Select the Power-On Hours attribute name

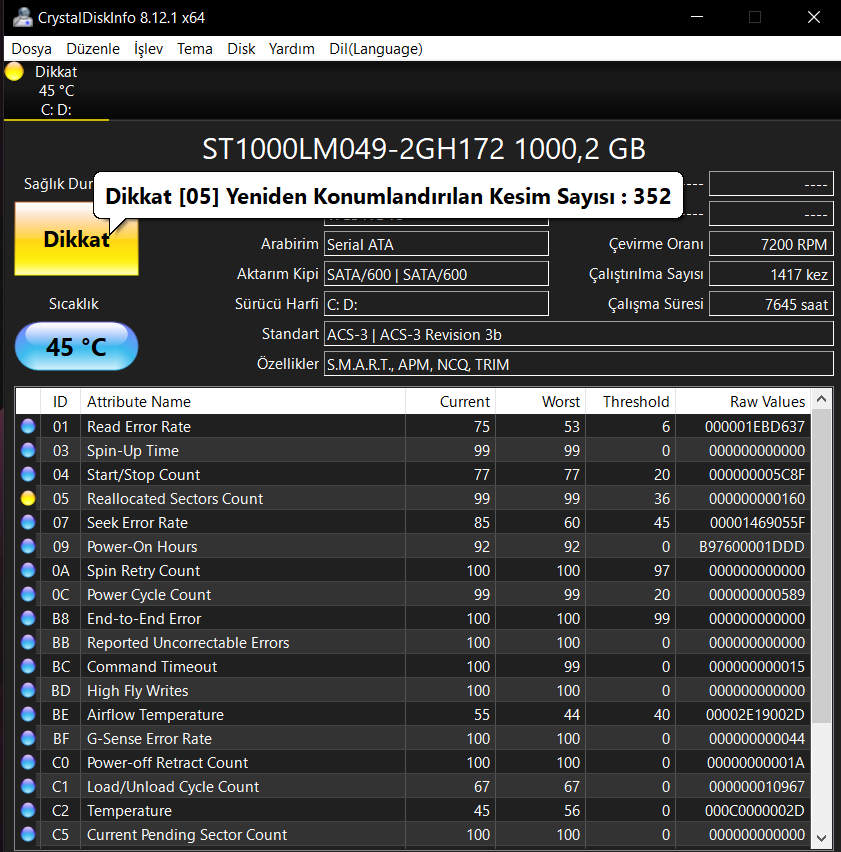click(142, 546)
